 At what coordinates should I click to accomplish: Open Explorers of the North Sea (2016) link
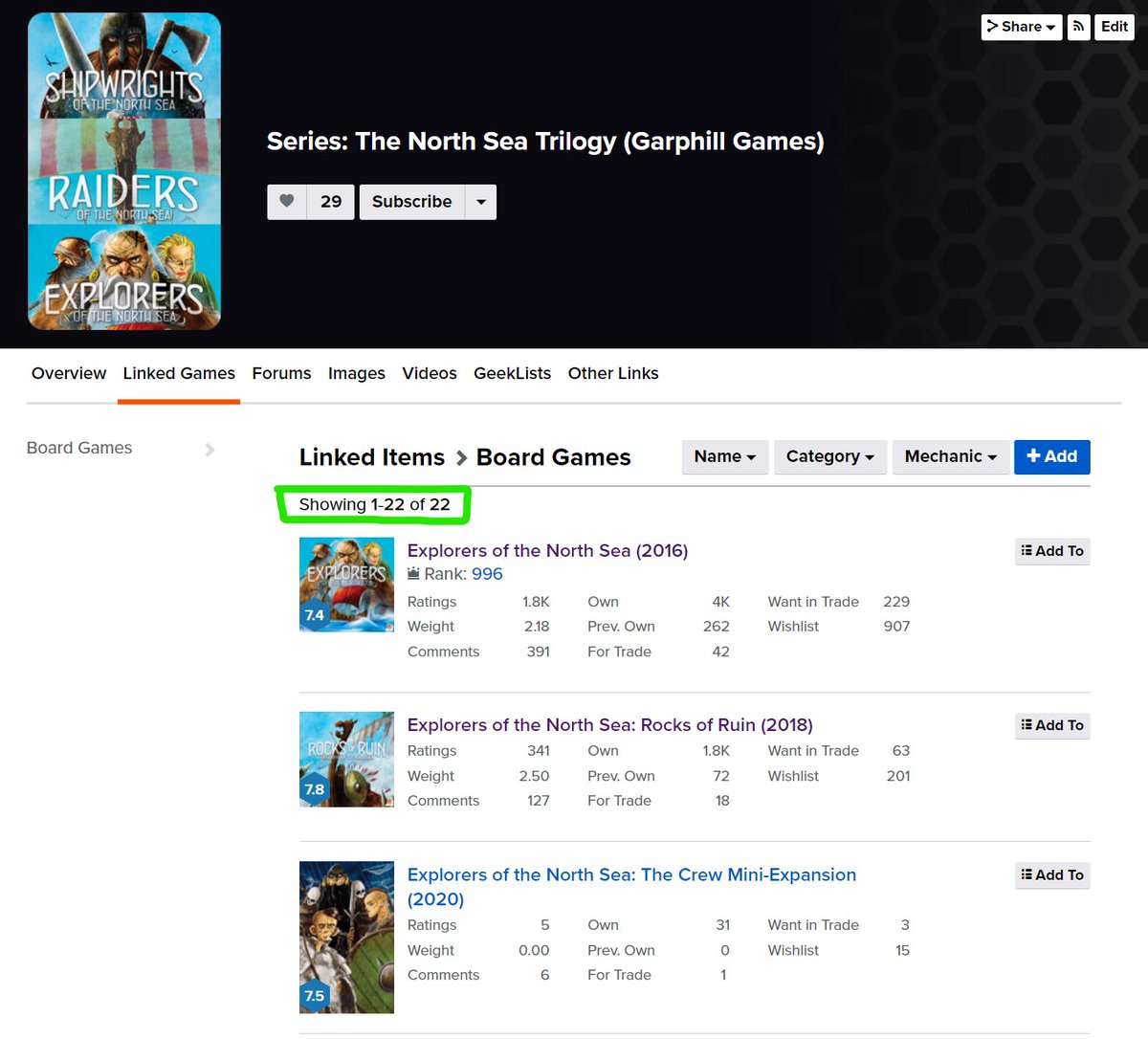tap(547, 550)
